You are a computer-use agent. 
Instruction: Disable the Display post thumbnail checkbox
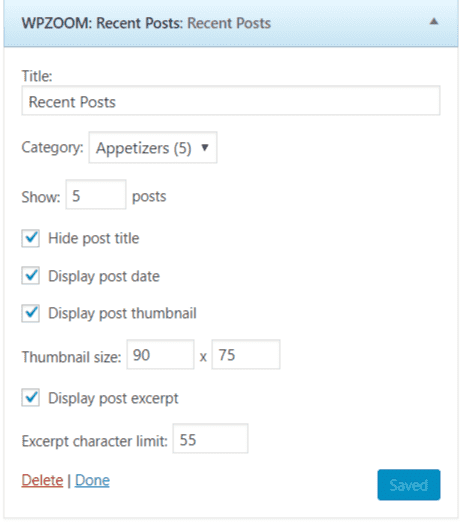[x=31, y=313]
